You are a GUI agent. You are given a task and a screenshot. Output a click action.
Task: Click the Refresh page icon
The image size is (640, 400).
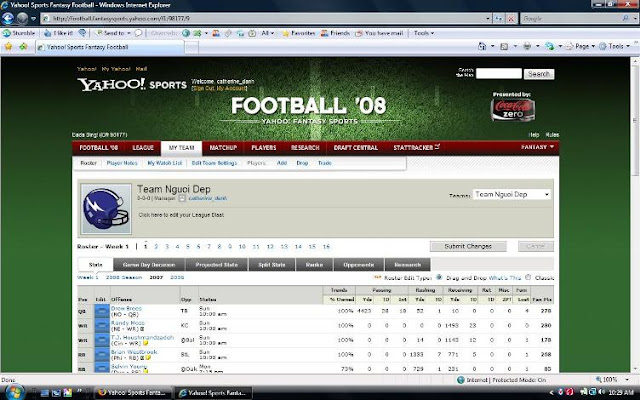pyautogui.click(x=499, y=18)
